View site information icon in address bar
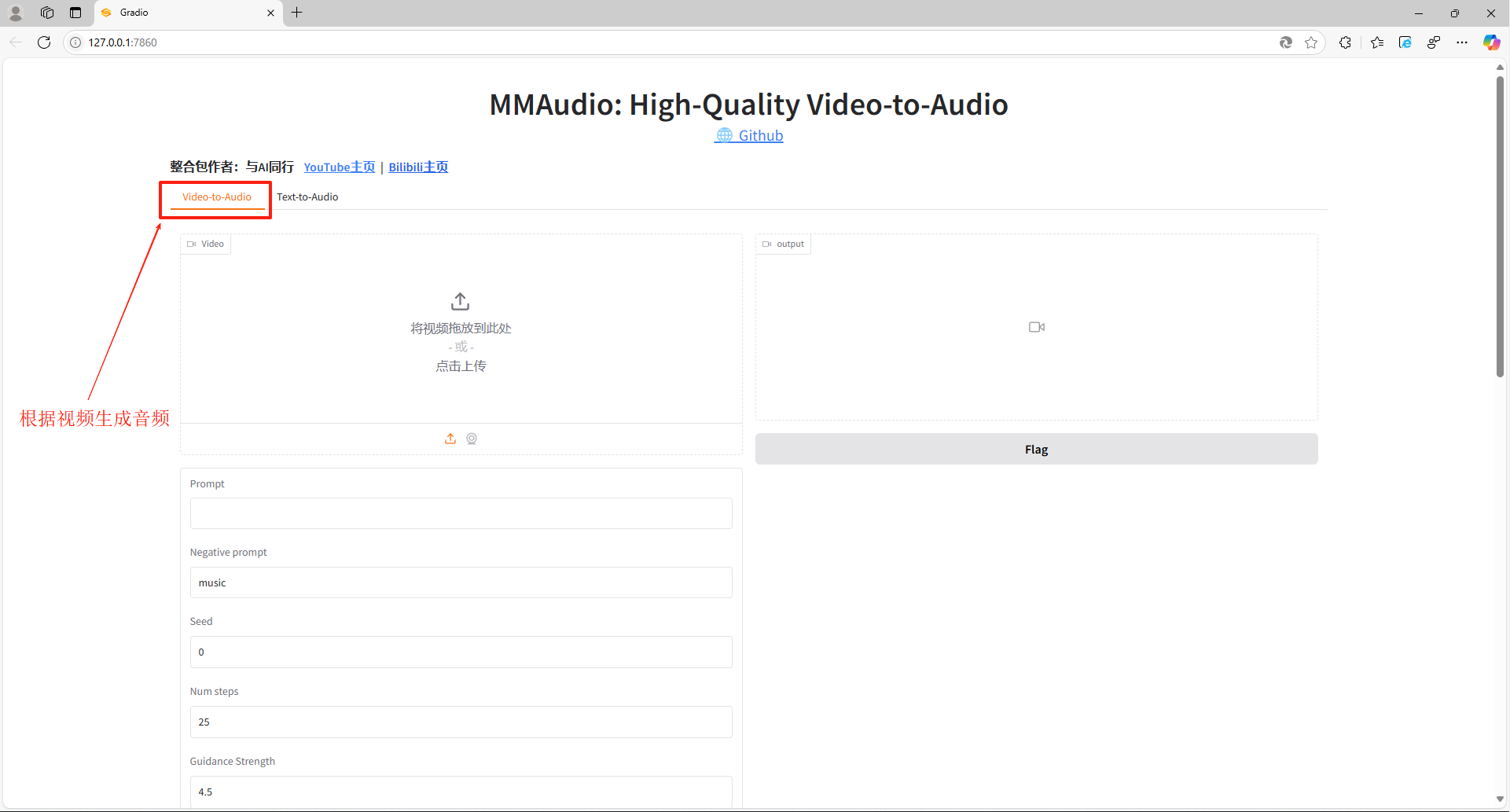The height and width of the screenshot is (812, 1510). coord(75,42)
